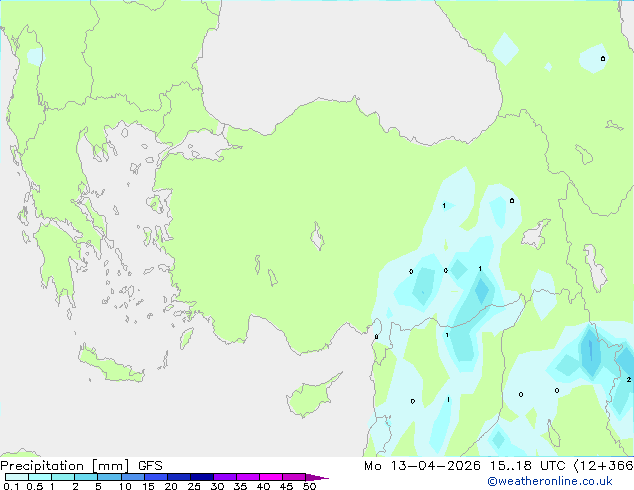Click the 25–30 mm dark navy swatch

tap(202, 477)
